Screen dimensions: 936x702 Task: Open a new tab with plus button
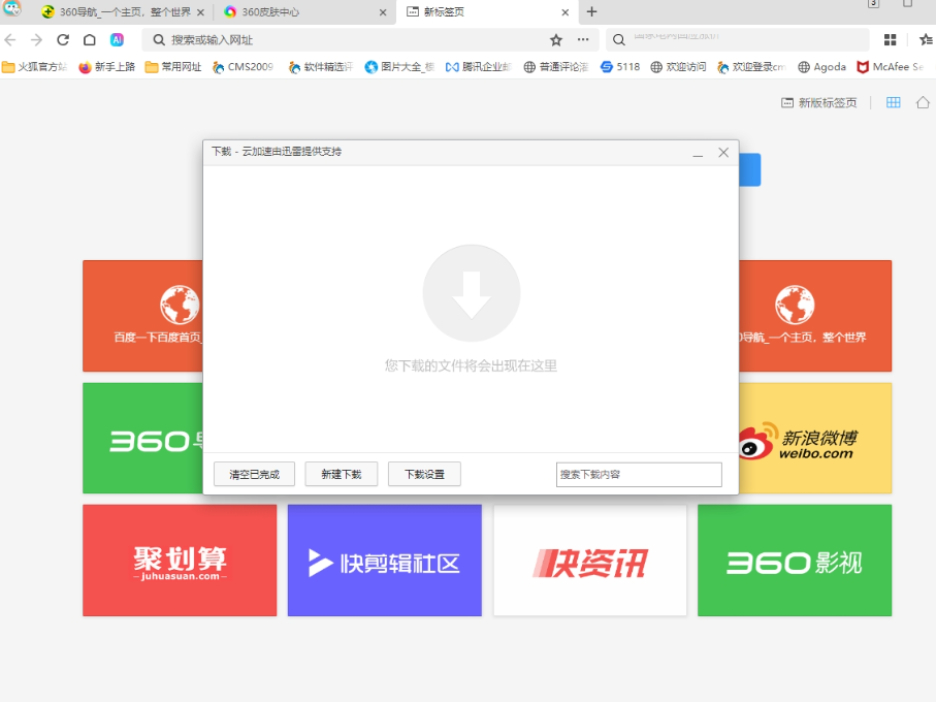coord(592,11)
